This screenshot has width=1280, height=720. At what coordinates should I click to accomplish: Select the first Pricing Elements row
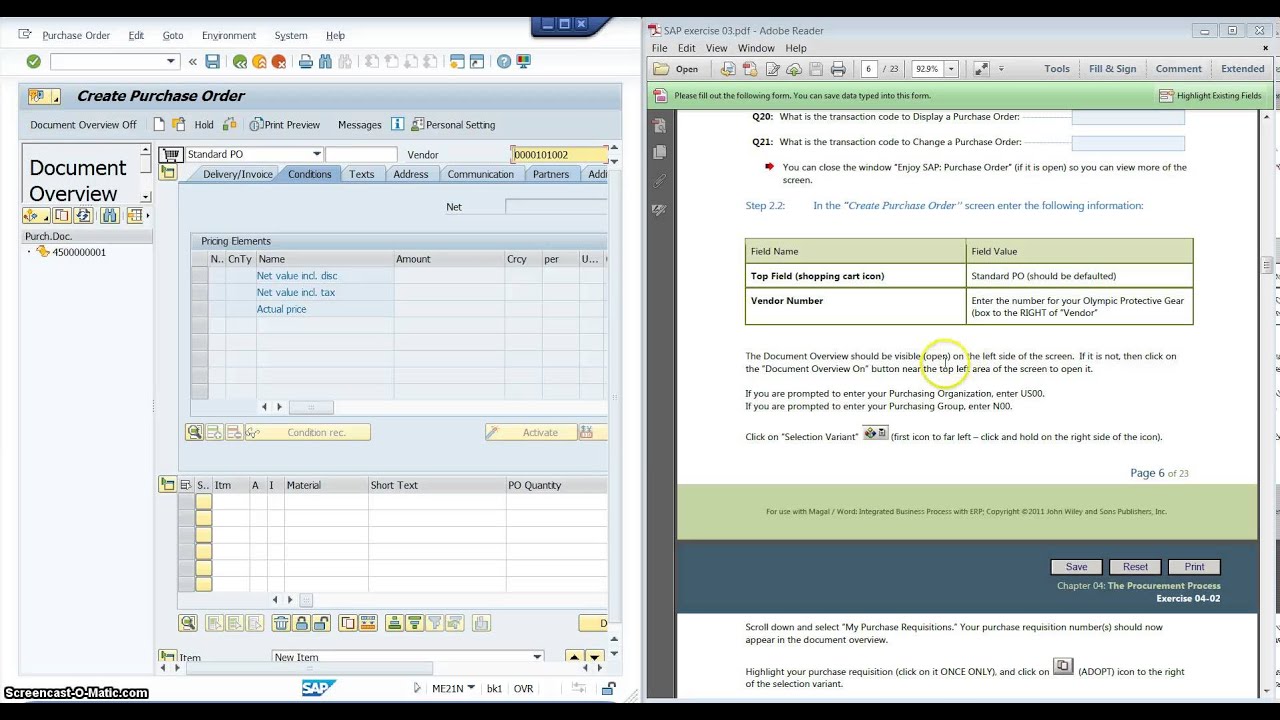click(x=199, y=276)
